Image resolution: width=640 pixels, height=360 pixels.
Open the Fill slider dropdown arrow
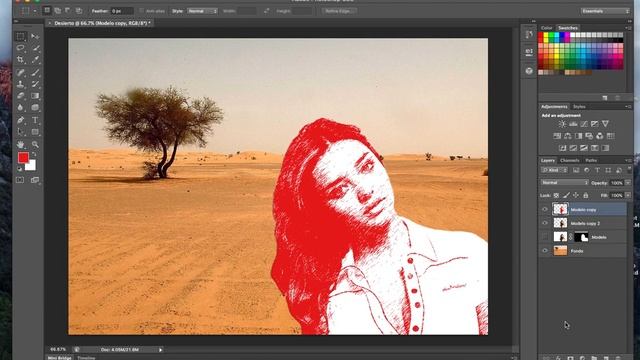(x=628, y=196)
